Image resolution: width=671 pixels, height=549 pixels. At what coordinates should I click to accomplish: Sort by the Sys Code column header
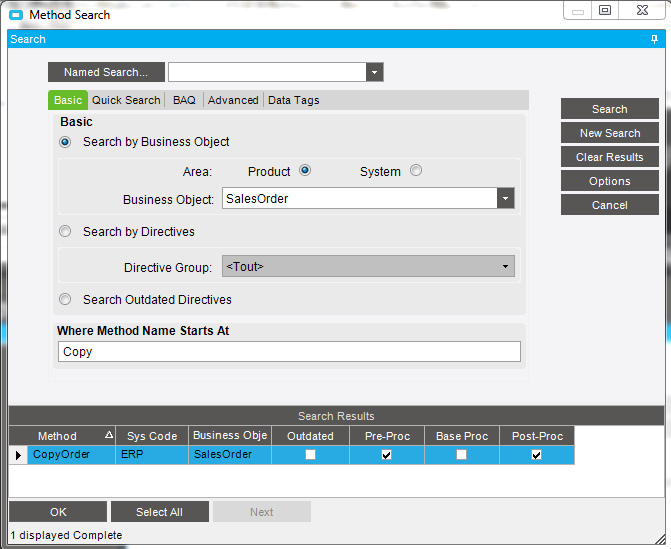point(152,436)
